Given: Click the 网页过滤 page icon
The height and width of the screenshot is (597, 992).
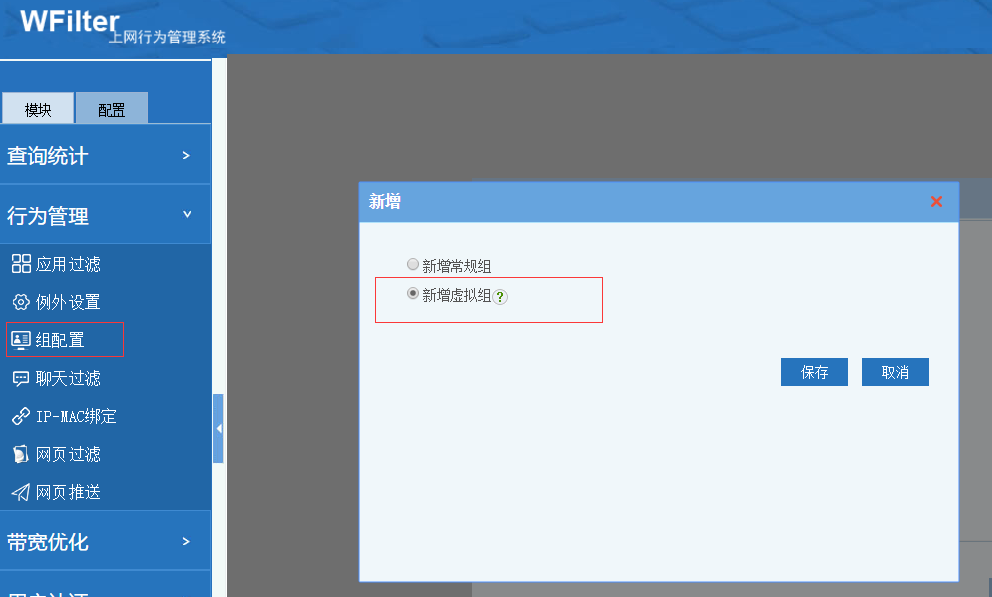Looking at the screenshot, I should (x=21, y=454).
